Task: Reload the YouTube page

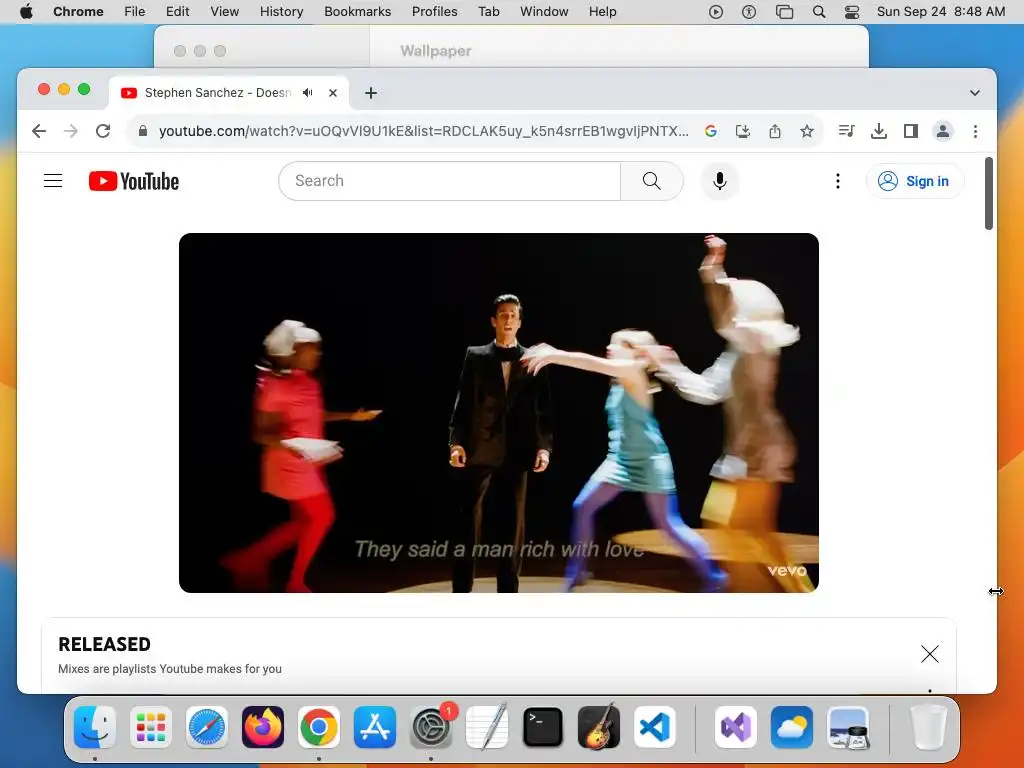Action: [x=103, y=131]
